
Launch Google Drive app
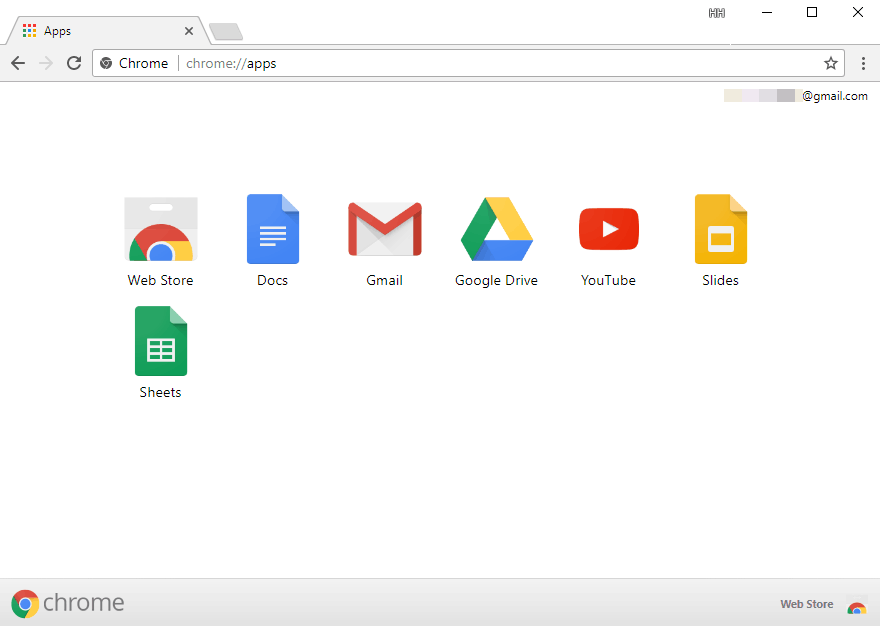pos(497,229)
